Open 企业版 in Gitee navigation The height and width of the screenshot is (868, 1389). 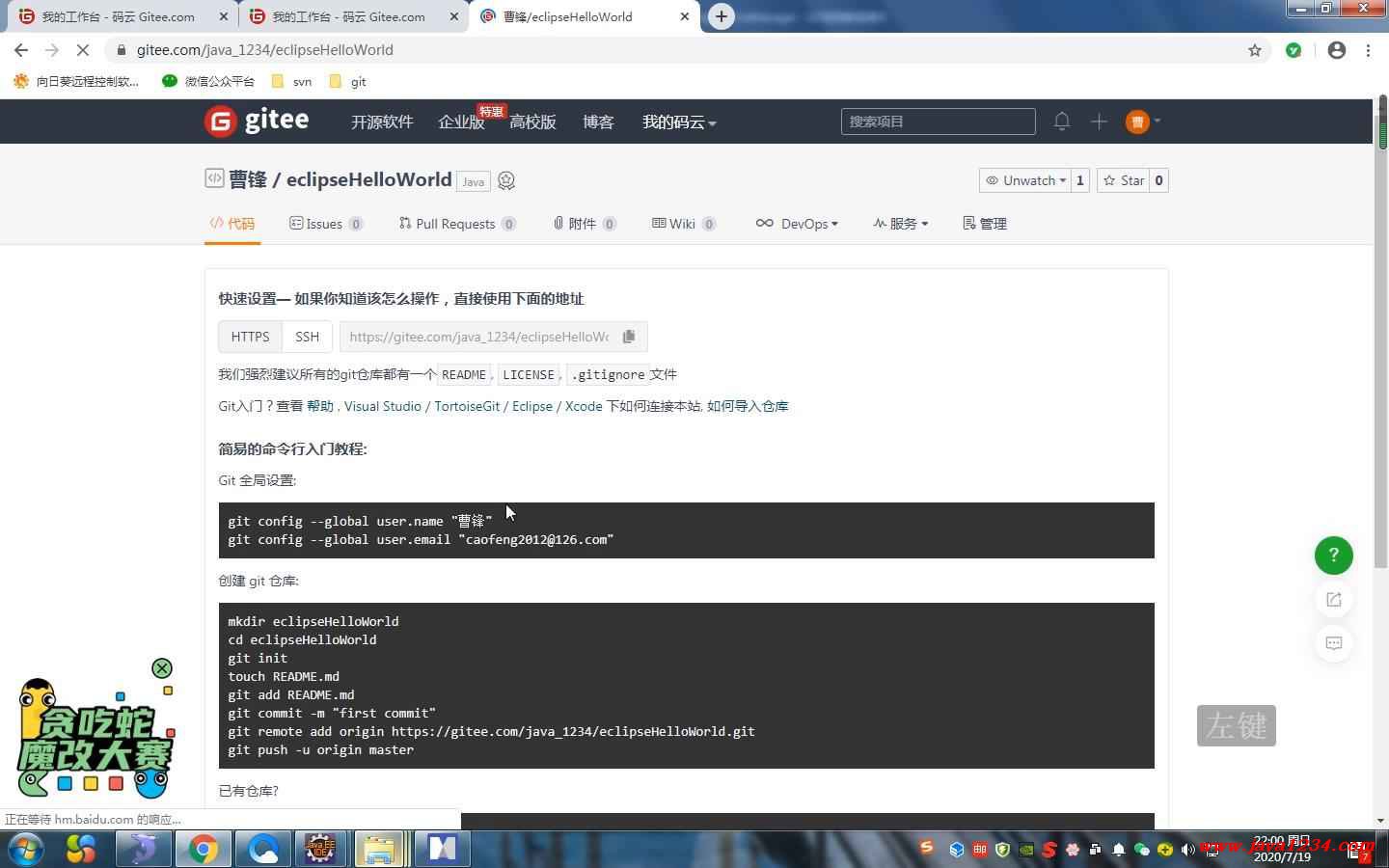[461, 122]
